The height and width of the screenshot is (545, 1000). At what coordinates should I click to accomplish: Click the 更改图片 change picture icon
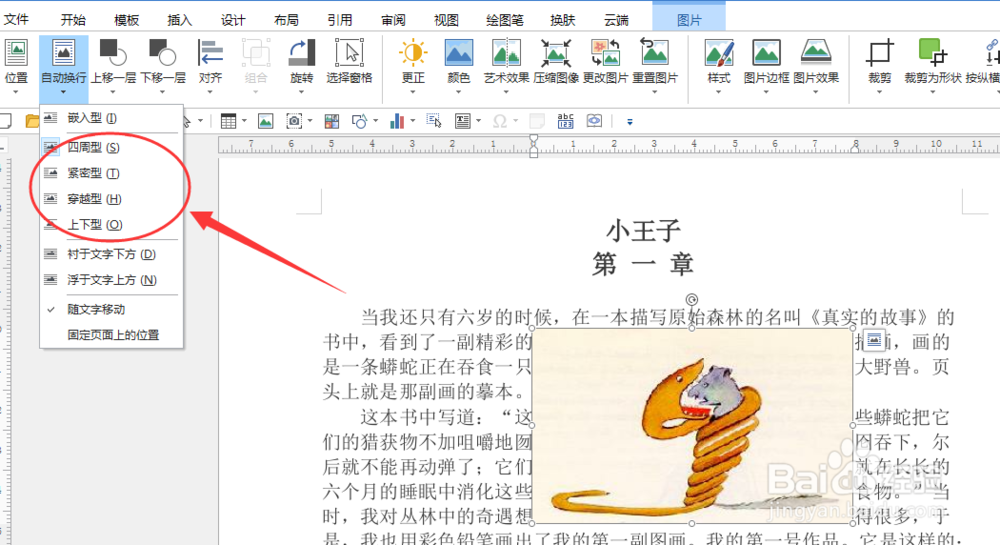(x=605, y=53)
